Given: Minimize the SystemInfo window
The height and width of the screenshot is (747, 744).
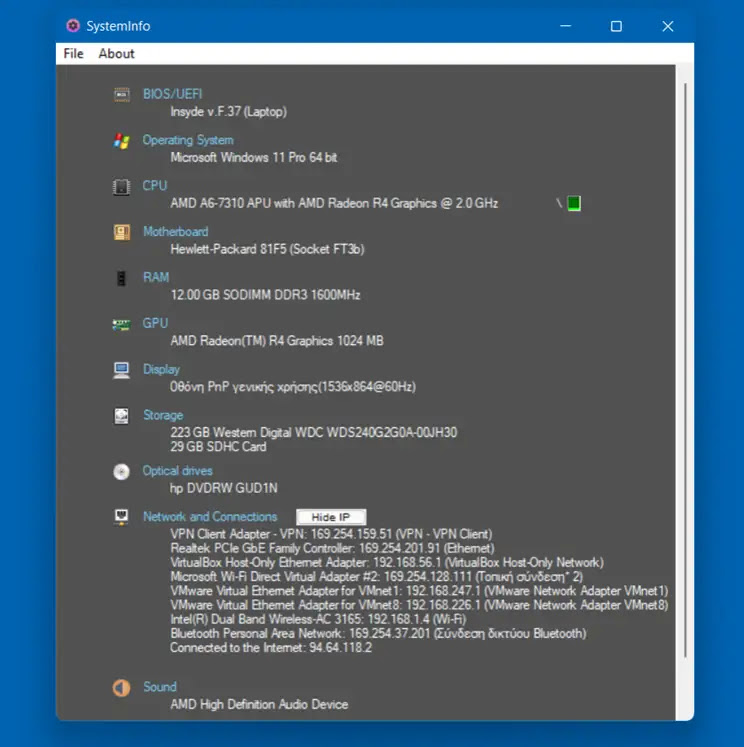Looking at the screenshot, I should [x=565, y=26].
